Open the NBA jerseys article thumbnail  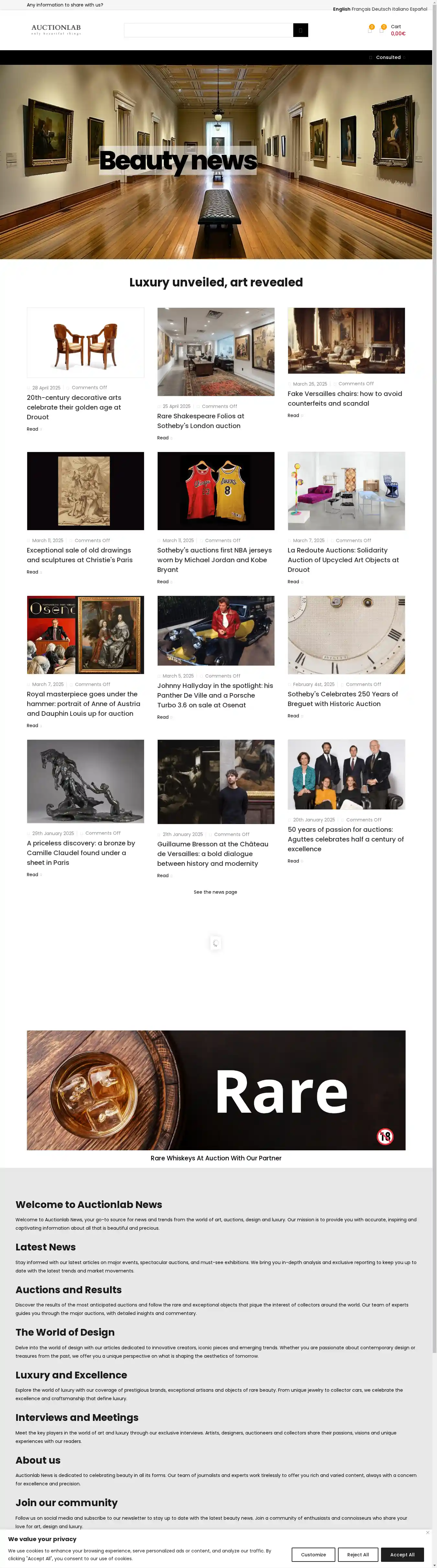click(216, 491)
